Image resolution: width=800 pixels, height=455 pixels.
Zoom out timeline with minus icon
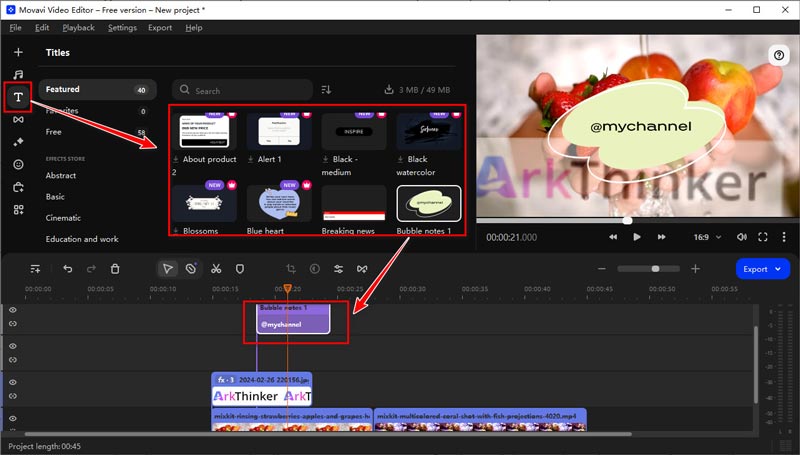coord(602,269)
